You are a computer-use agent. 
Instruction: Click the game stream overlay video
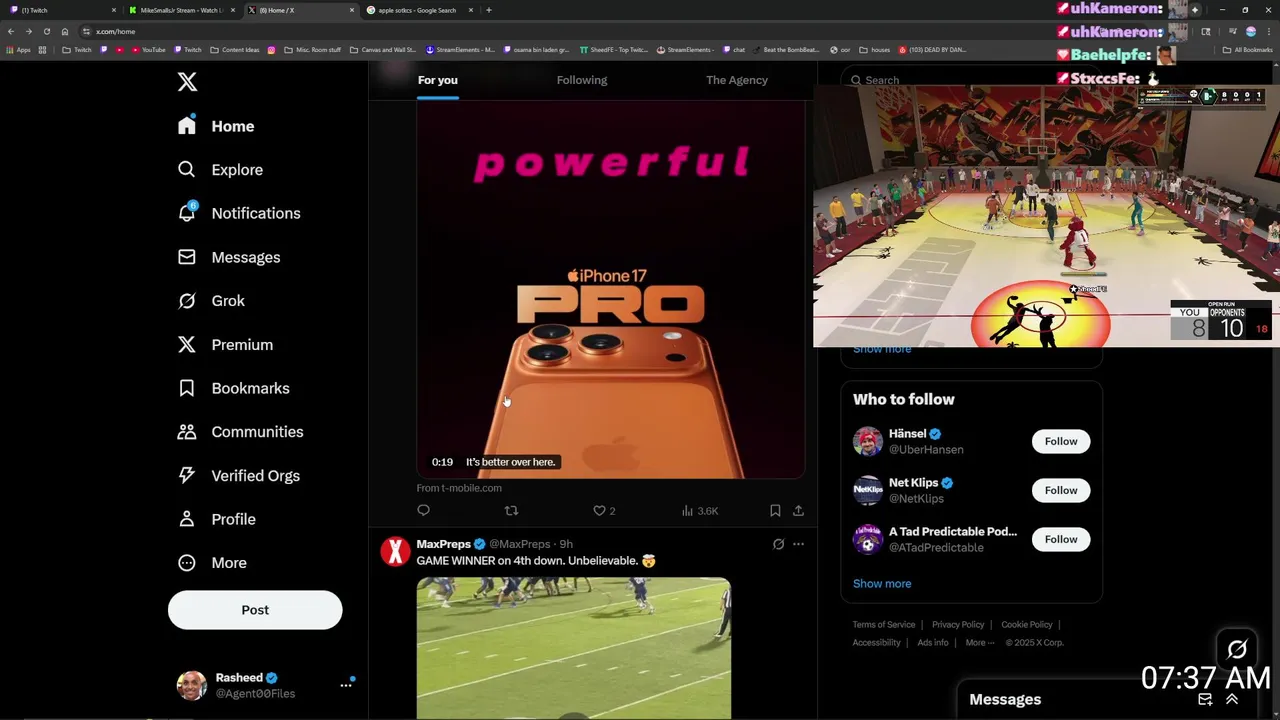coord(1046,216)
